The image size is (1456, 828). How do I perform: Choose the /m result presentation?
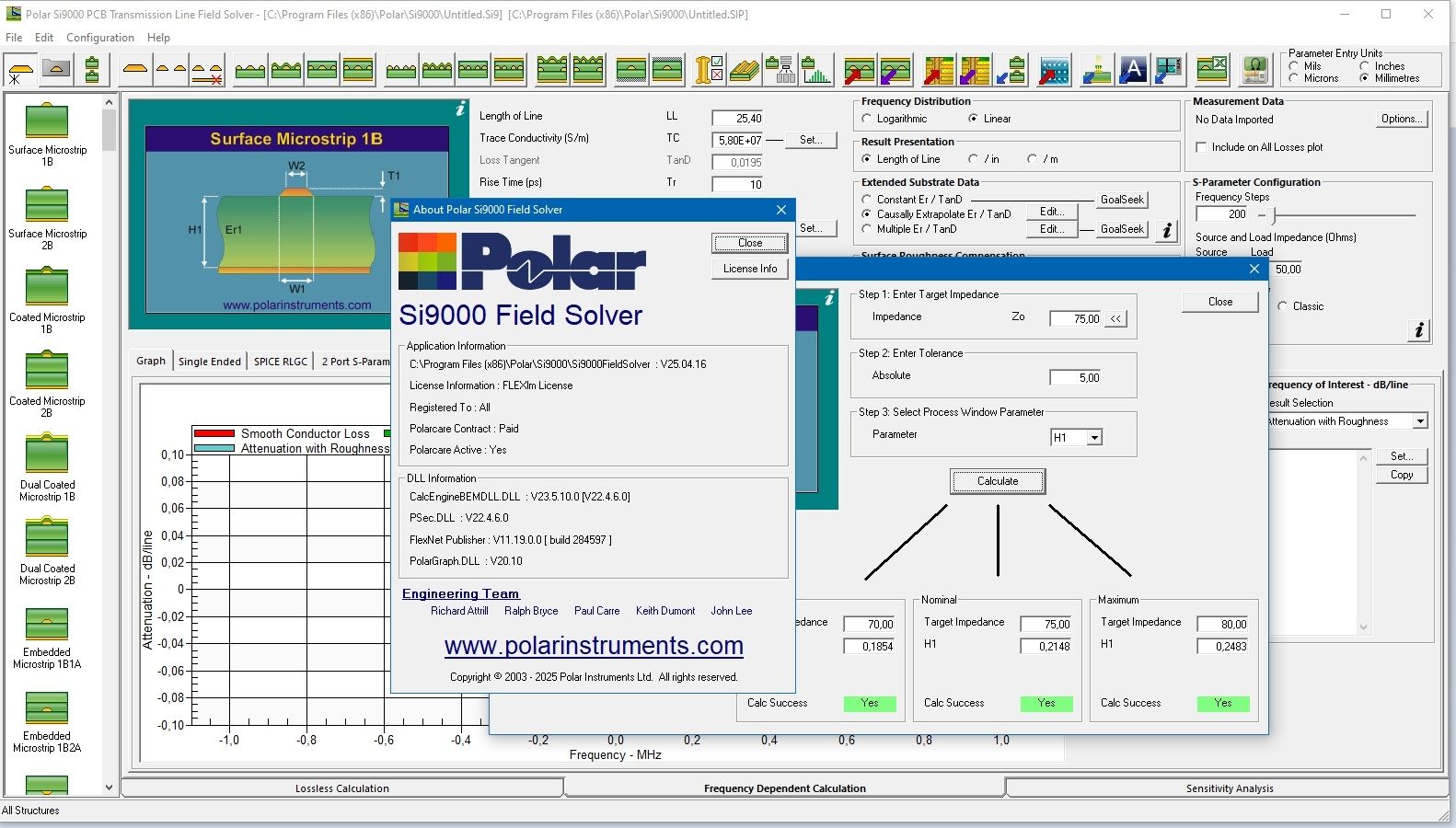1043,159
